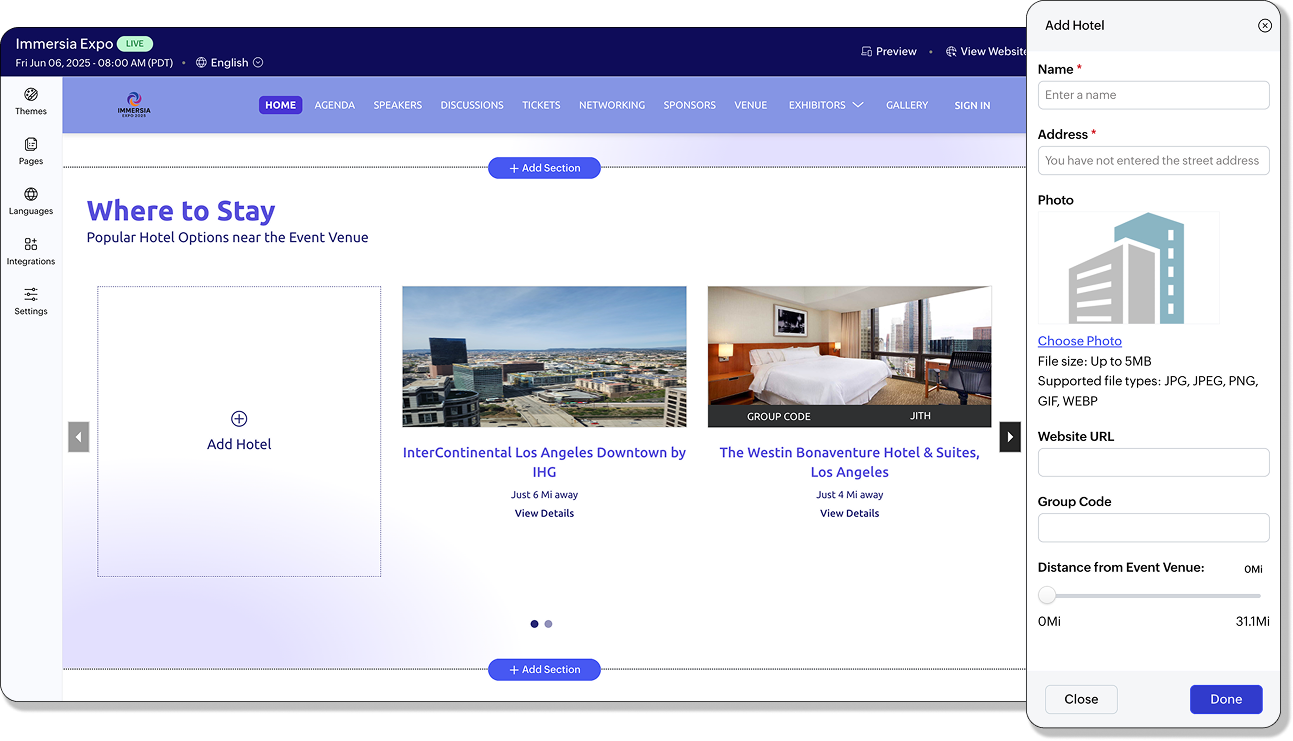Click the Done button

[1226, 700]
